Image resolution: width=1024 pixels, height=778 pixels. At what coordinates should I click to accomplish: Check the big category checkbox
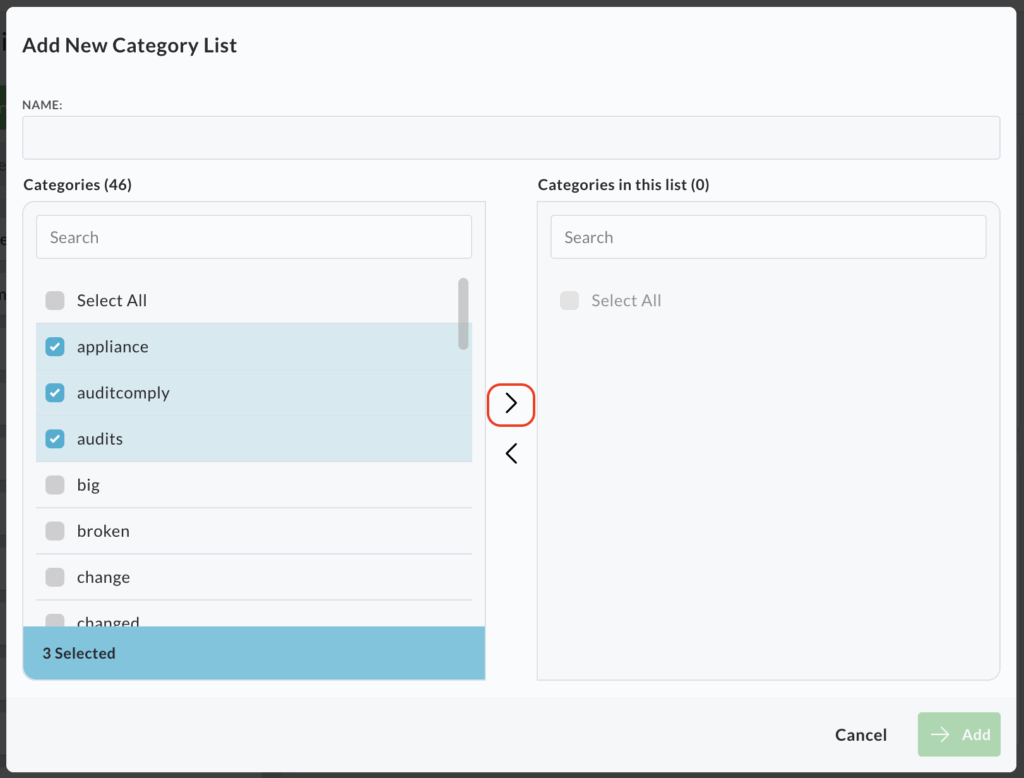tap(55, 485)
